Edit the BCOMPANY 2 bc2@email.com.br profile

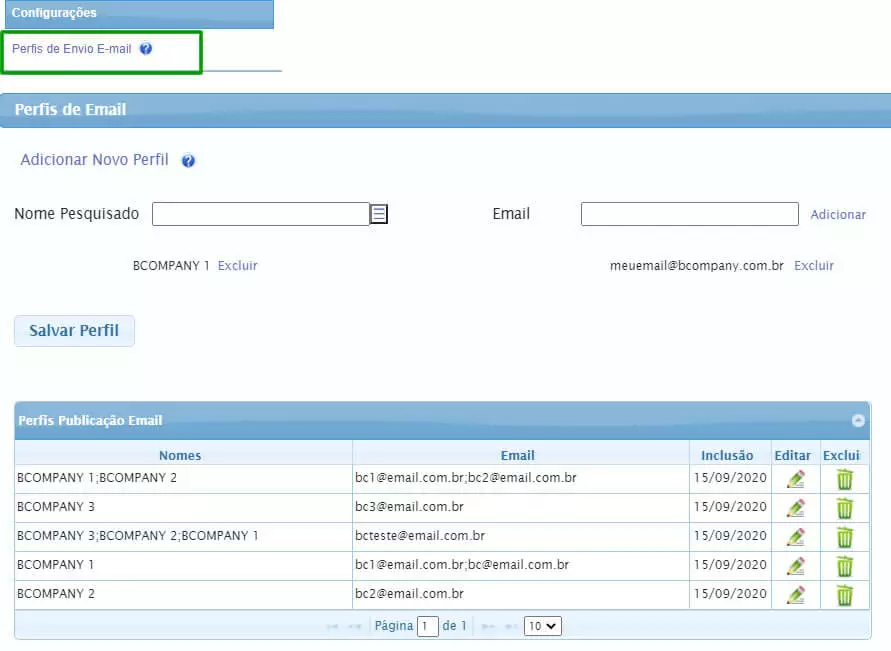(796, 595)
